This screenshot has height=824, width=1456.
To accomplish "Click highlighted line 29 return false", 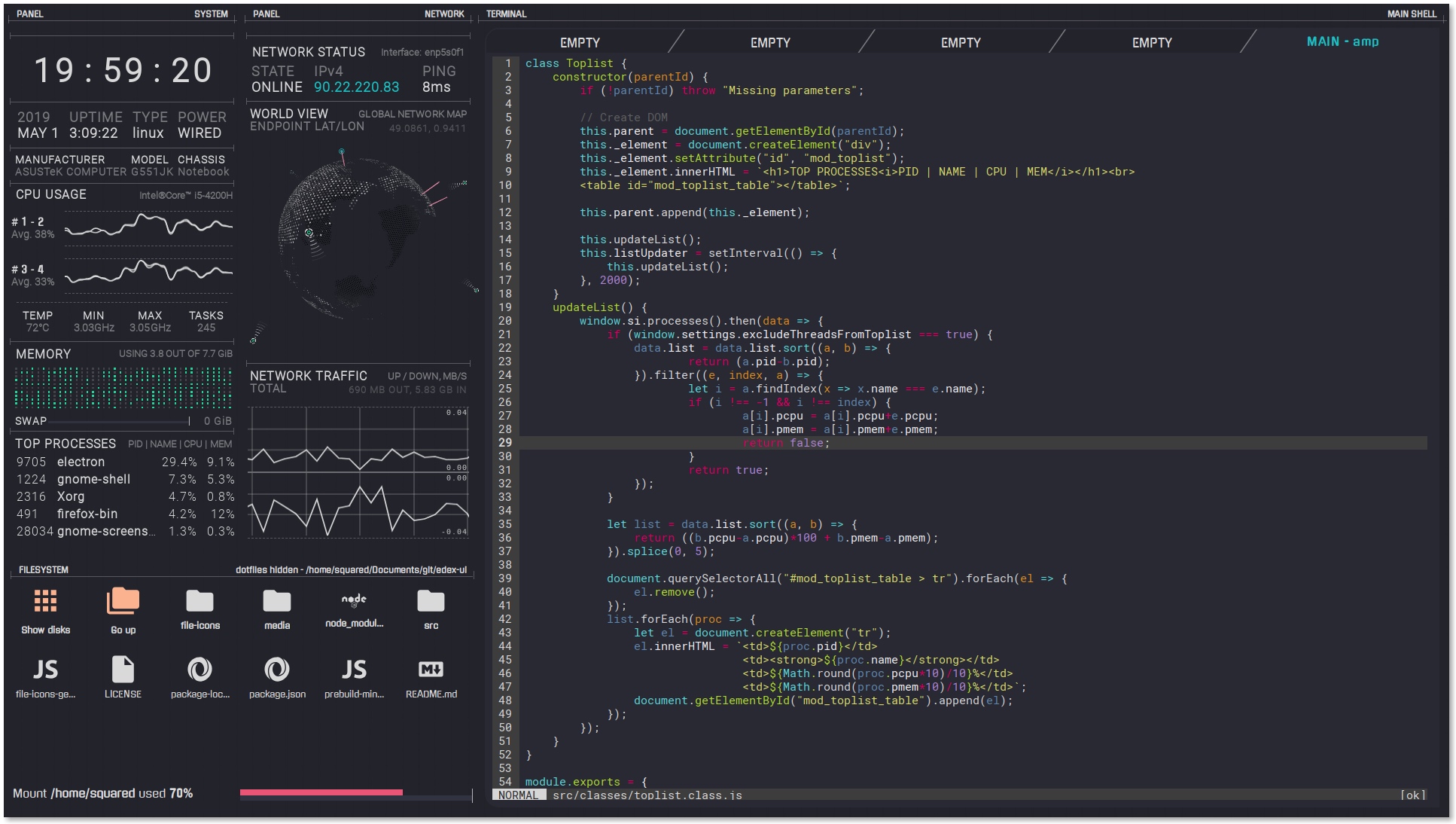I will click(x=973, y=443).
